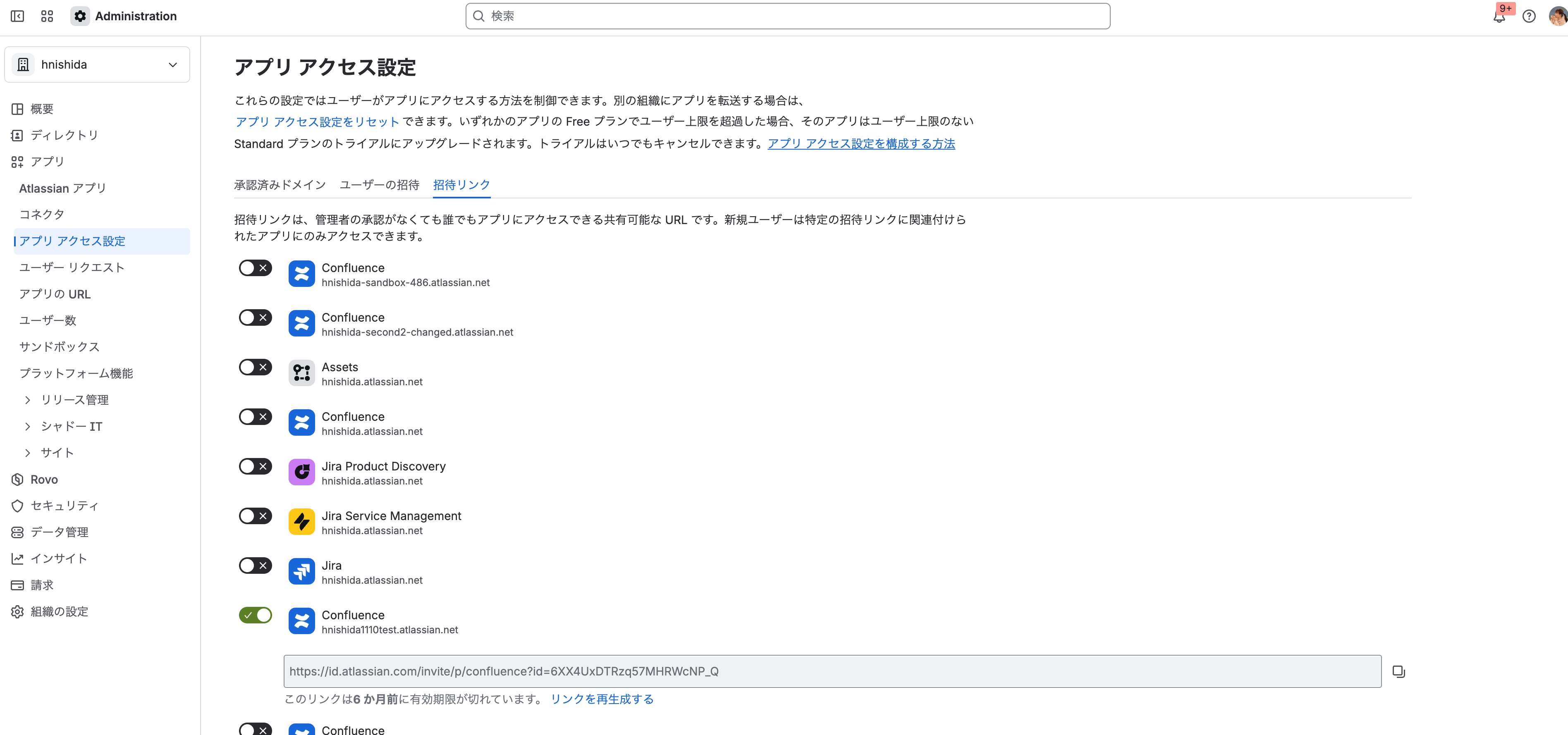Screen dimensions: 1568x735
Task: Click the overview (概要) sidebar icon
Action: click(18, 109)
